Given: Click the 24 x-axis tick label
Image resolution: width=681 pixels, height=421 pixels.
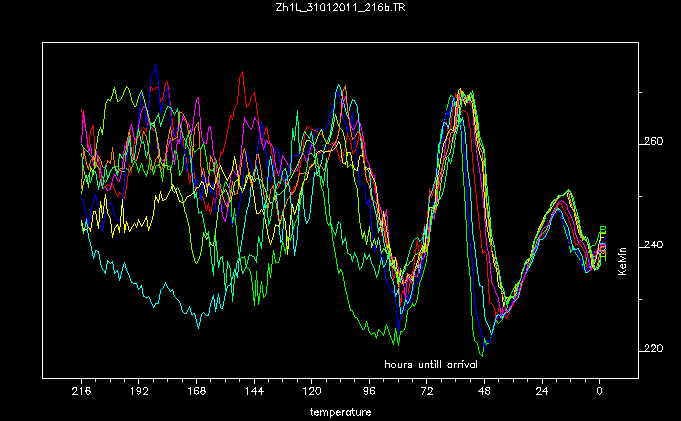Looking at the screenshot, I should coord(542,394).
